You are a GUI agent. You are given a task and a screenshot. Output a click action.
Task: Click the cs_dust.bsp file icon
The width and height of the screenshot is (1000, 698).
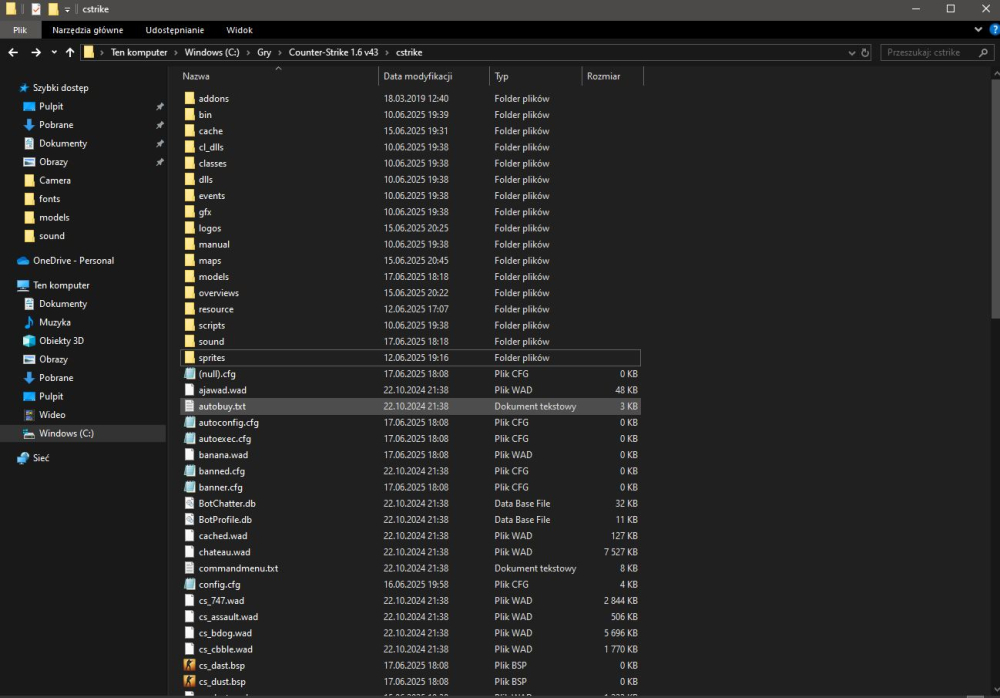(x=189, y=681)
